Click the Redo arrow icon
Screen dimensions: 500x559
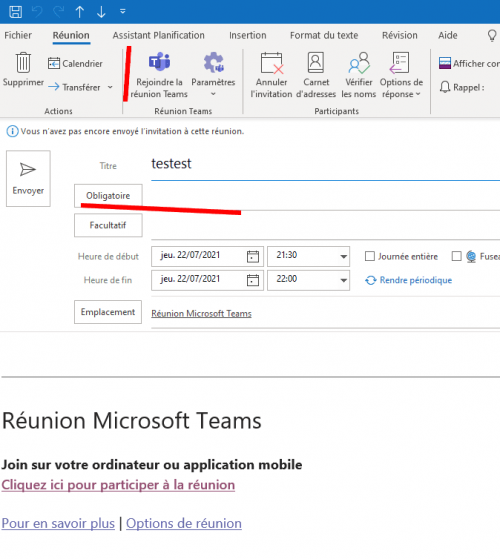(x=58, y=12)
